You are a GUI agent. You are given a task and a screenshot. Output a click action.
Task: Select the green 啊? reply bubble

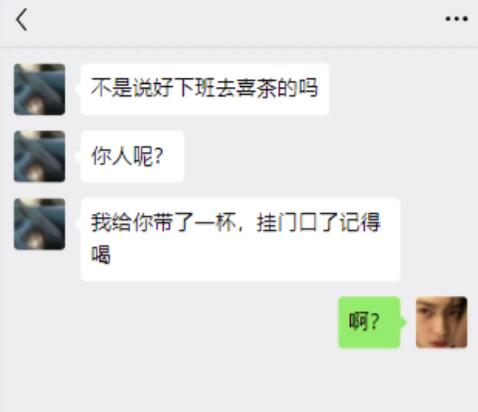369,322
